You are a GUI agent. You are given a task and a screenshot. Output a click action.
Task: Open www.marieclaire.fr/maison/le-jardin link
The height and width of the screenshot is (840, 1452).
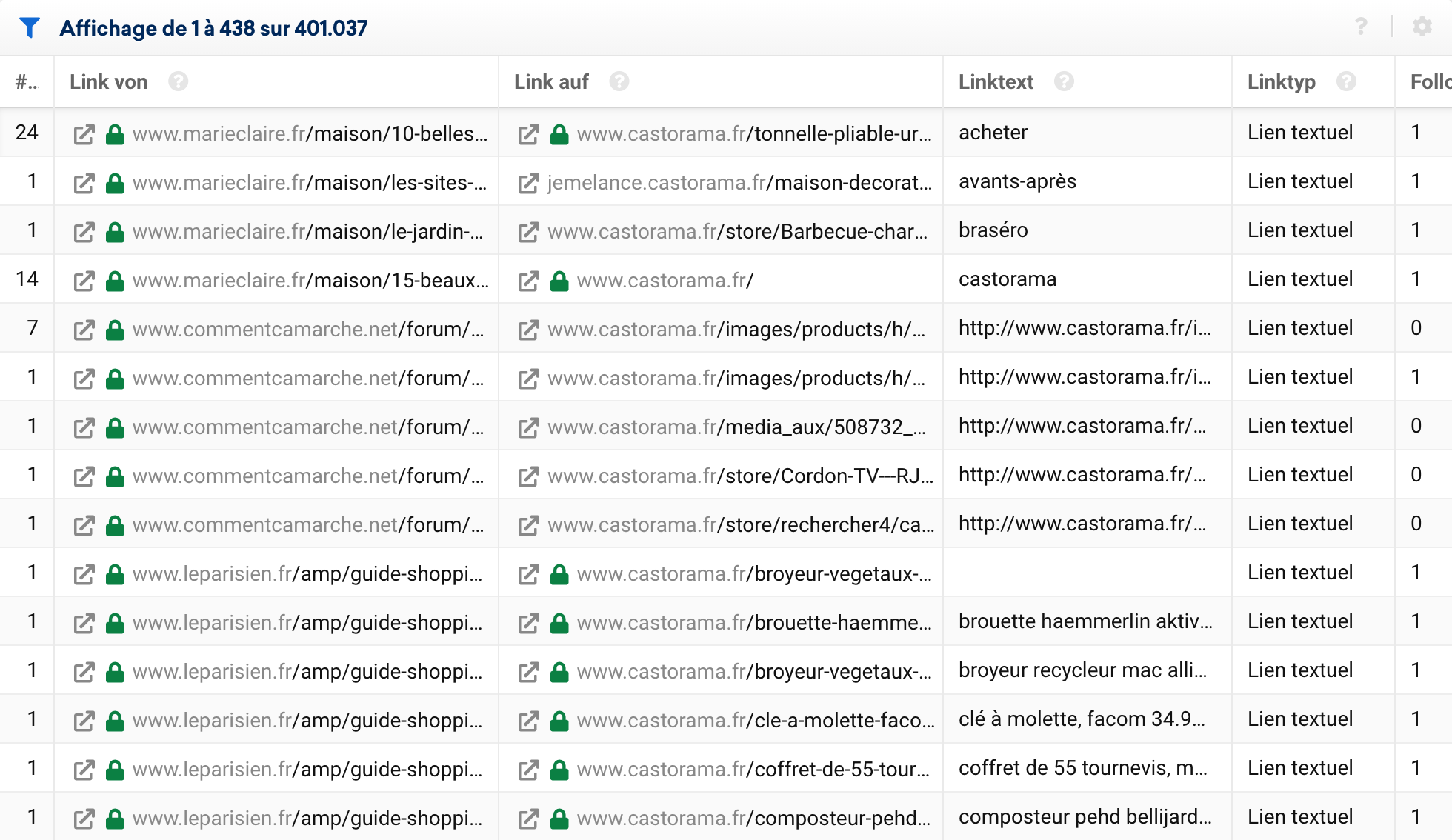coord(307,232)
